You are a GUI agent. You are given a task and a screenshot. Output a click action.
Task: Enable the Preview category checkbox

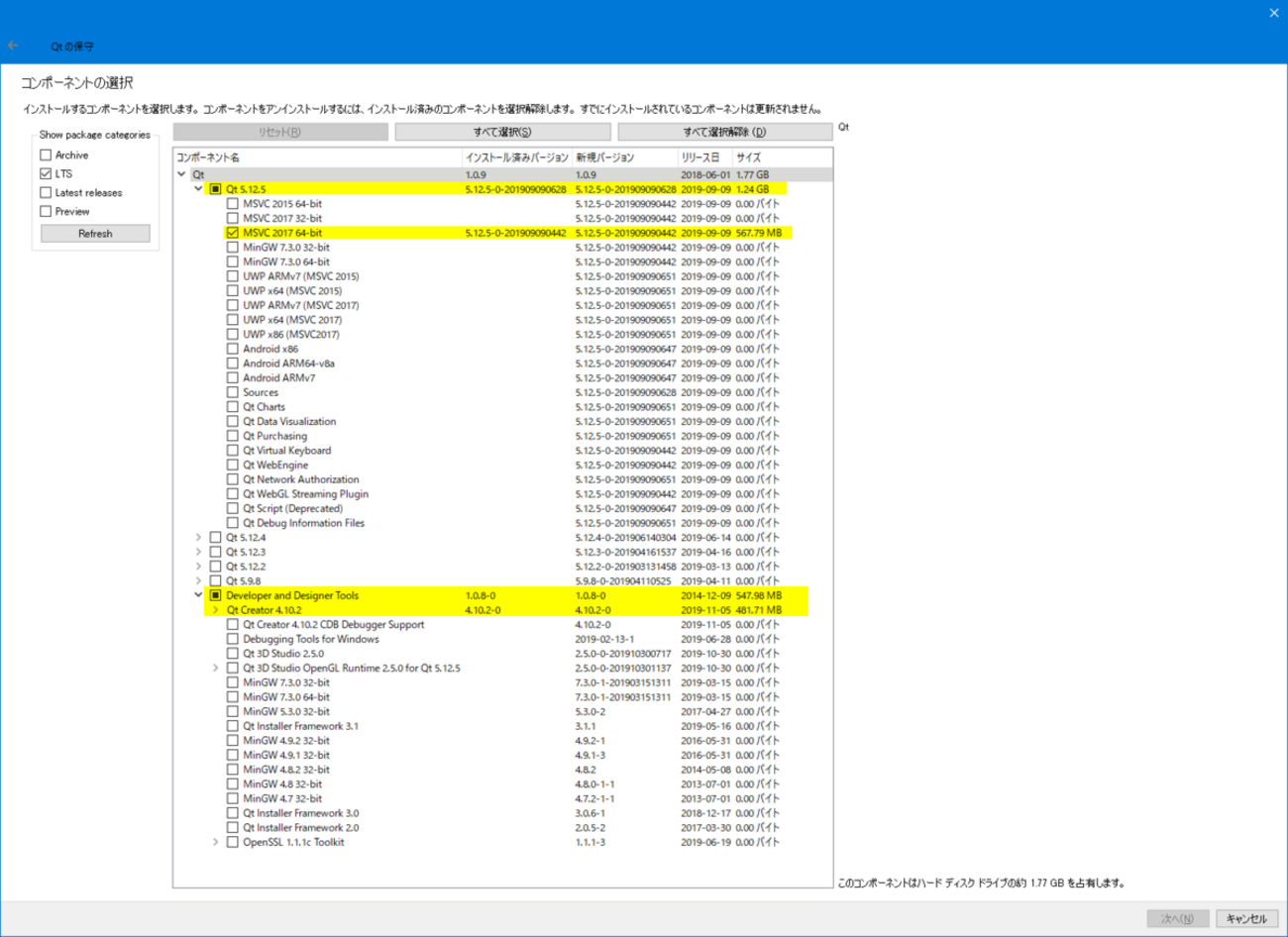[x=46, y=211]
